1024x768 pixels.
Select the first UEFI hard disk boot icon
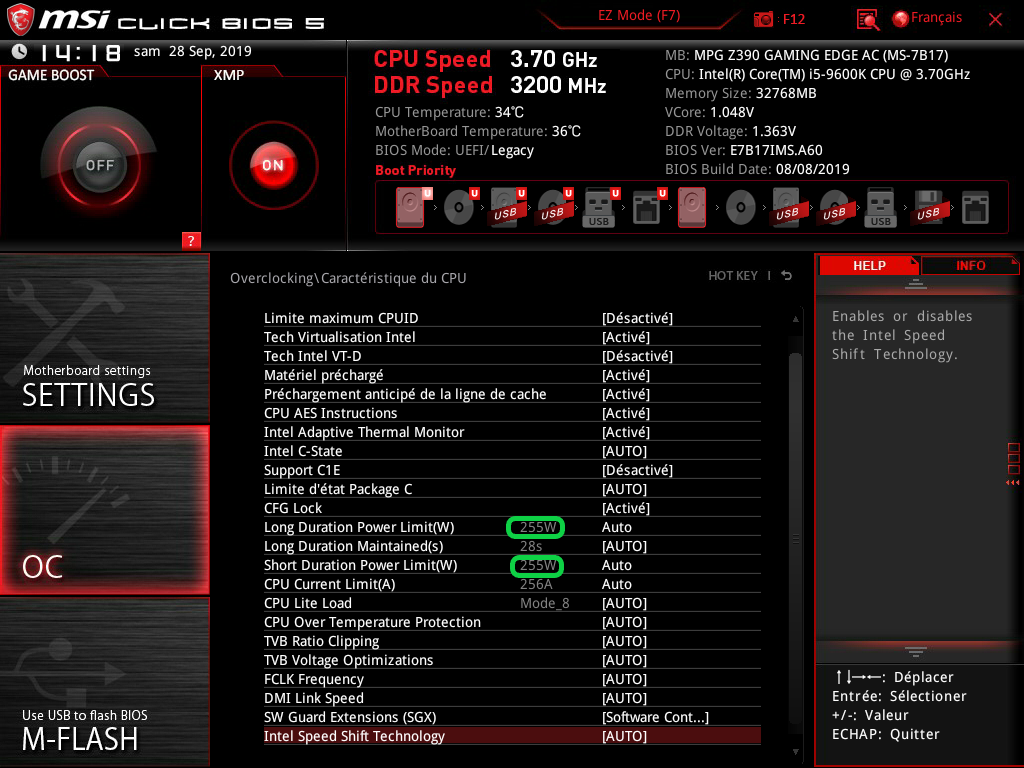point(411,207)
